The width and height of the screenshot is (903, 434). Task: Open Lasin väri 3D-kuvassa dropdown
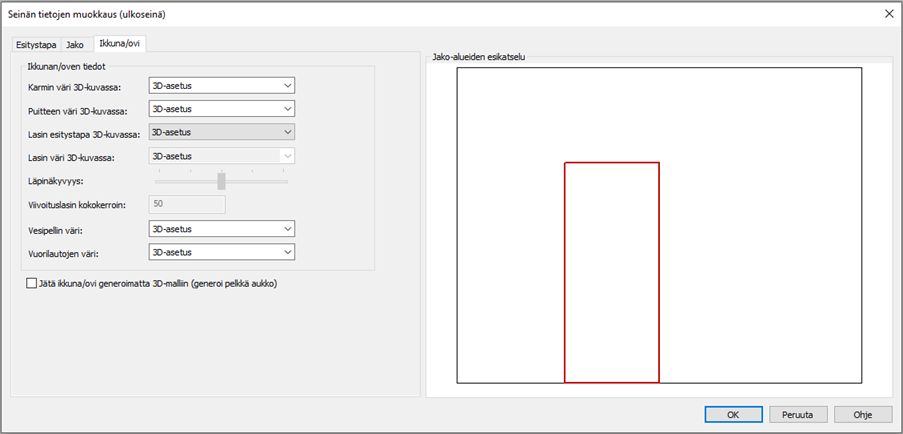[x=222, y=156]
